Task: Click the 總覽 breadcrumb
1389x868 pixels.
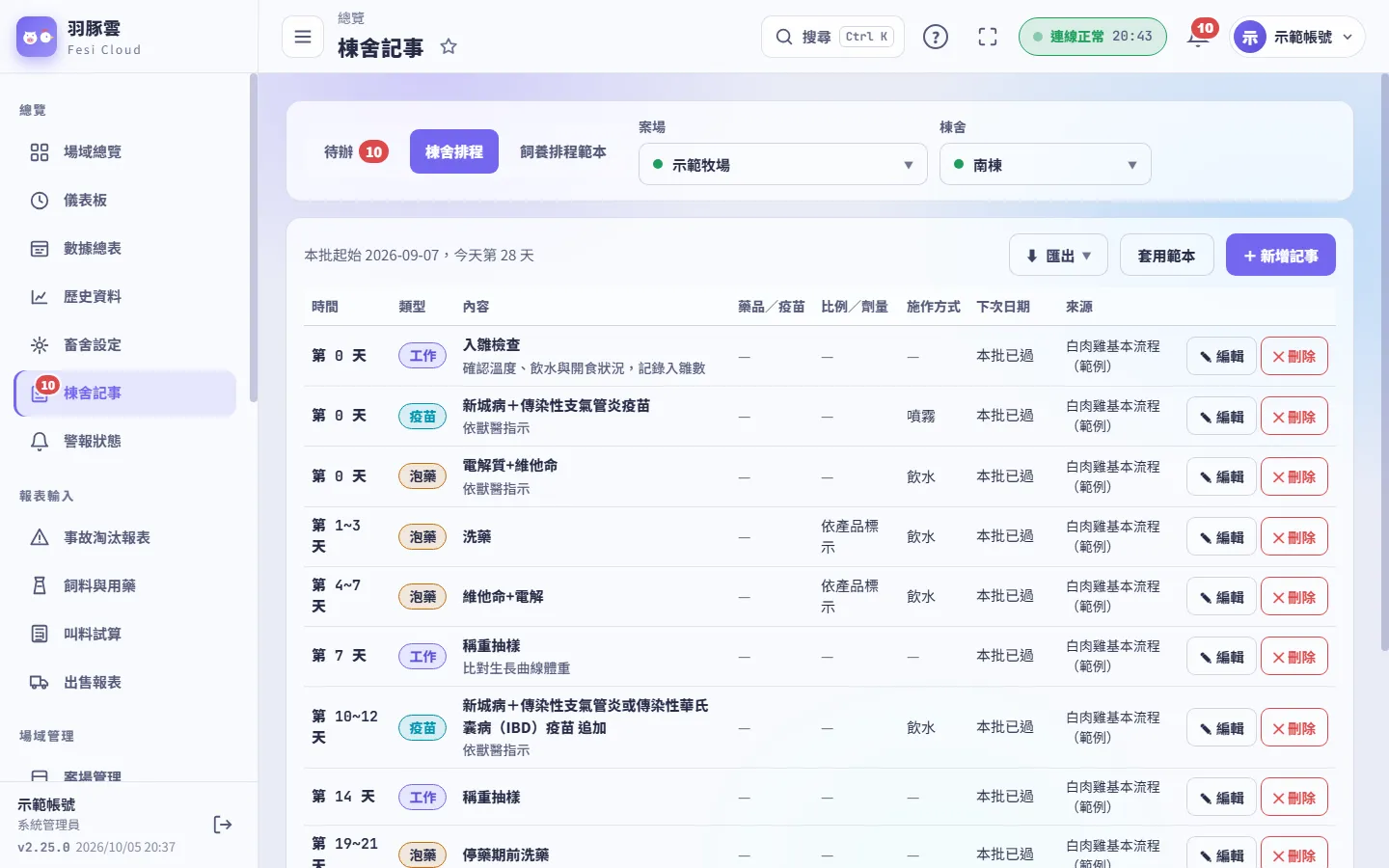Action: tap(351, 18)
